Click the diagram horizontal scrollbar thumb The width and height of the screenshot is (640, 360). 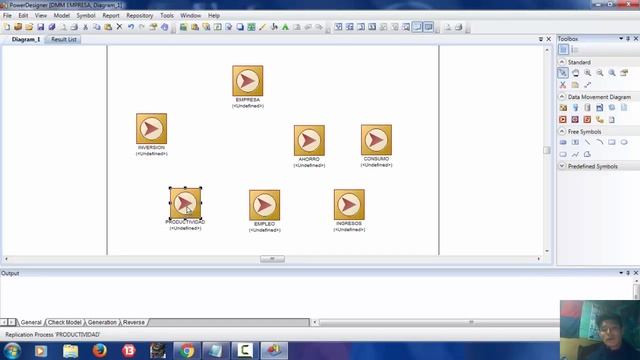272,259
